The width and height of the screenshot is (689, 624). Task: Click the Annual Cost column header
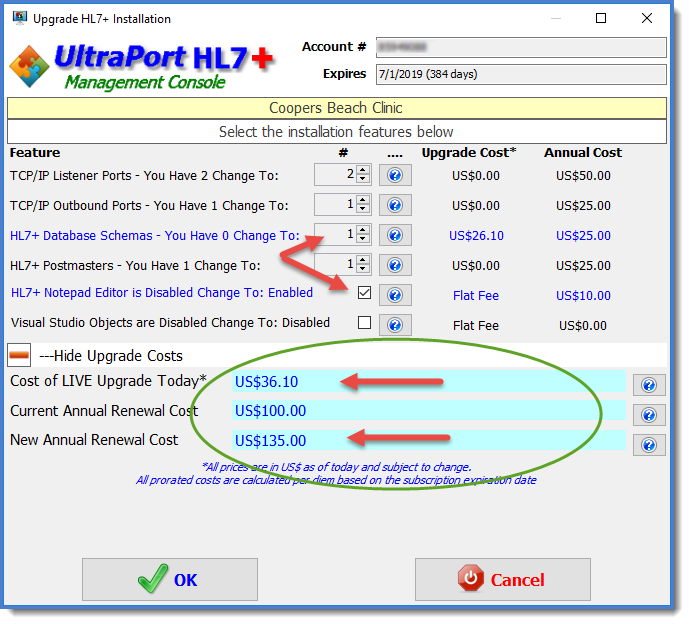583,152
